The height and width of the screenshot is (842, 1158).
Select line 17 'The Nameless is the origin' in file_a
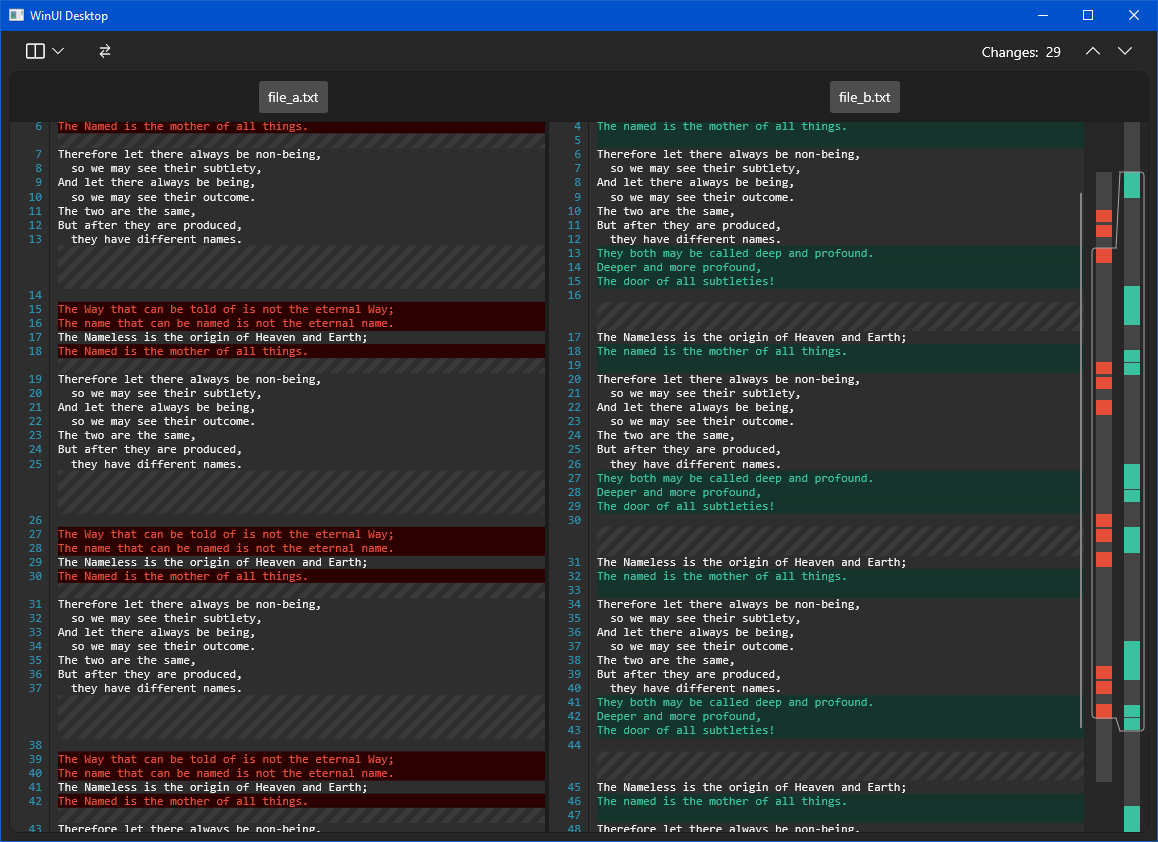click(x=301, y=338)
